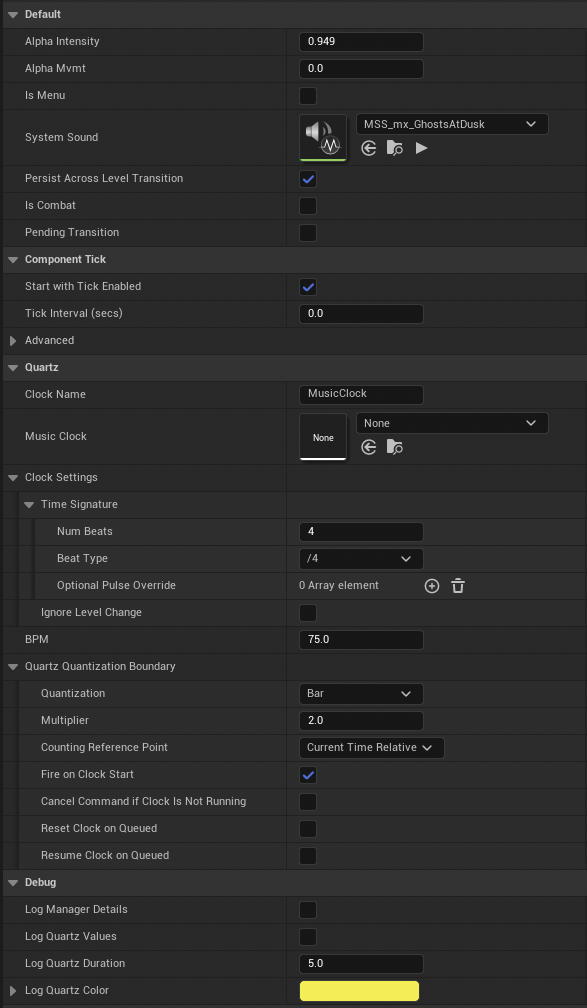The height and width of the screenshot is (1008, 587).
Task: Select the Optional Pulse Override label
Action: pos(116,586)
